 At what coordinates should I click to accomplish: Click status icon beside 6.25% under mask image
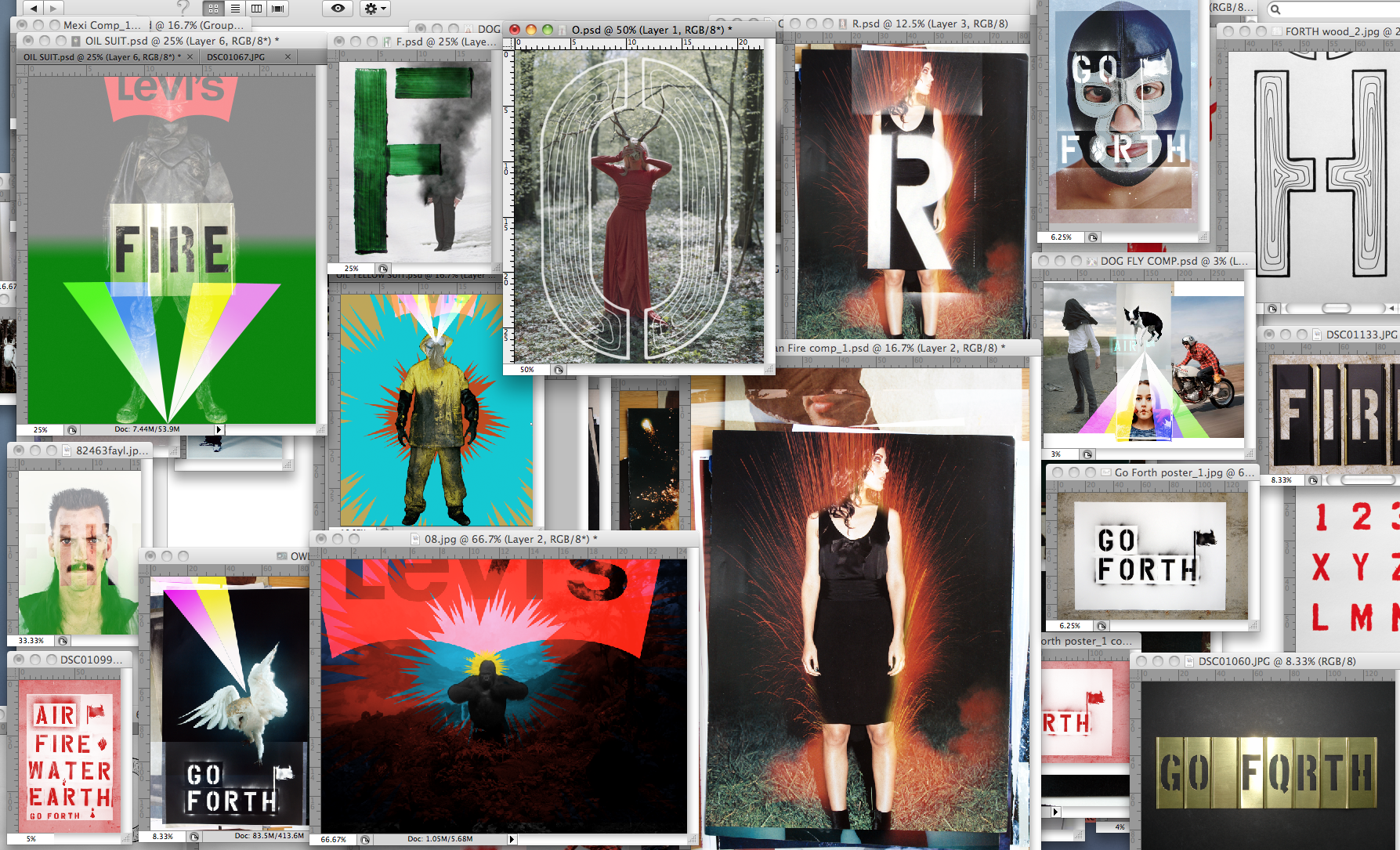(1093, 237)
